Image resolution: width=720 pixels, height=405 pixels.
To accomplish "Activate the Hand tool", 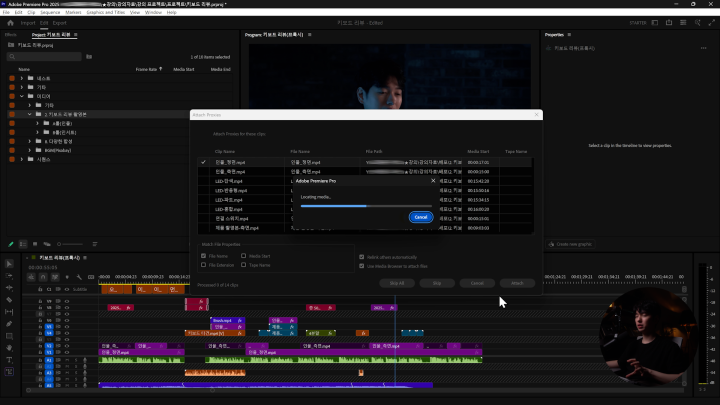I will [9, 347].
